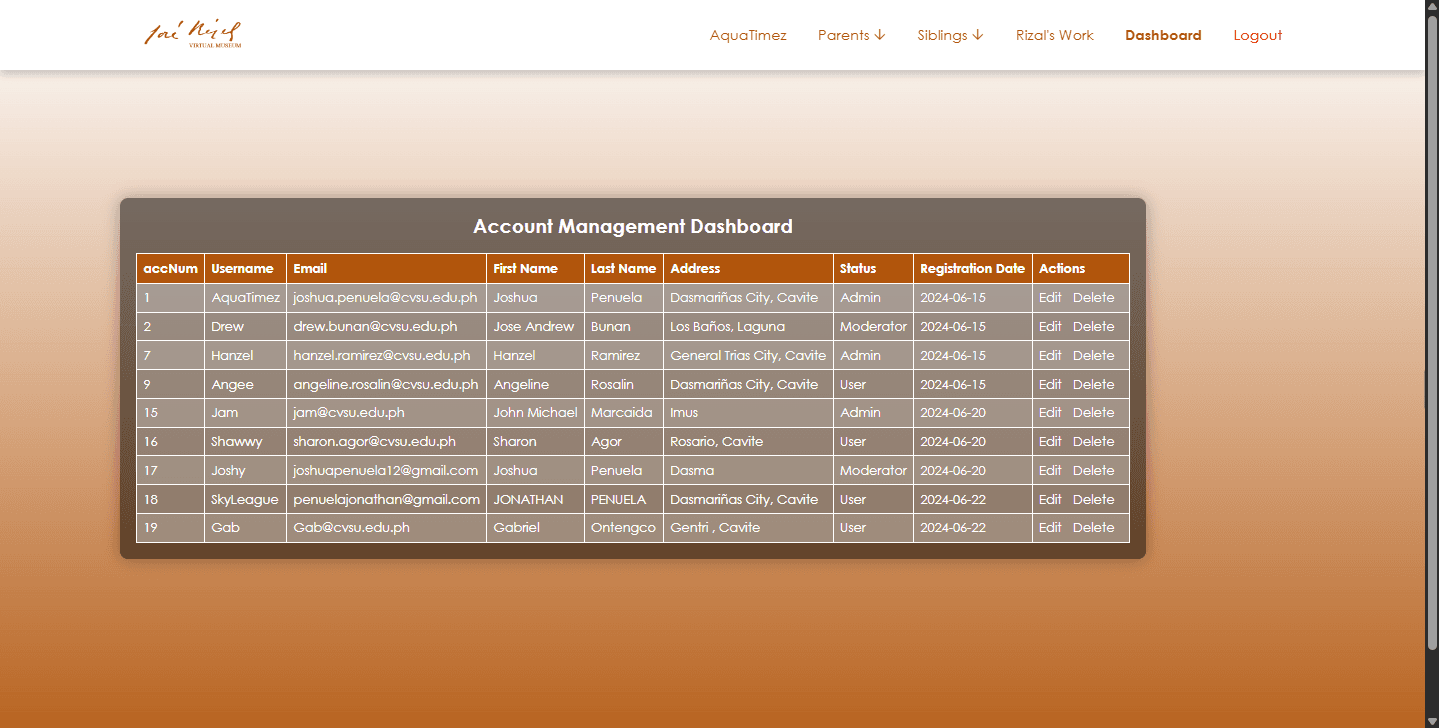Click the Email column header
The height and width of the screenshot is (728, 1439).
[387, 268]
